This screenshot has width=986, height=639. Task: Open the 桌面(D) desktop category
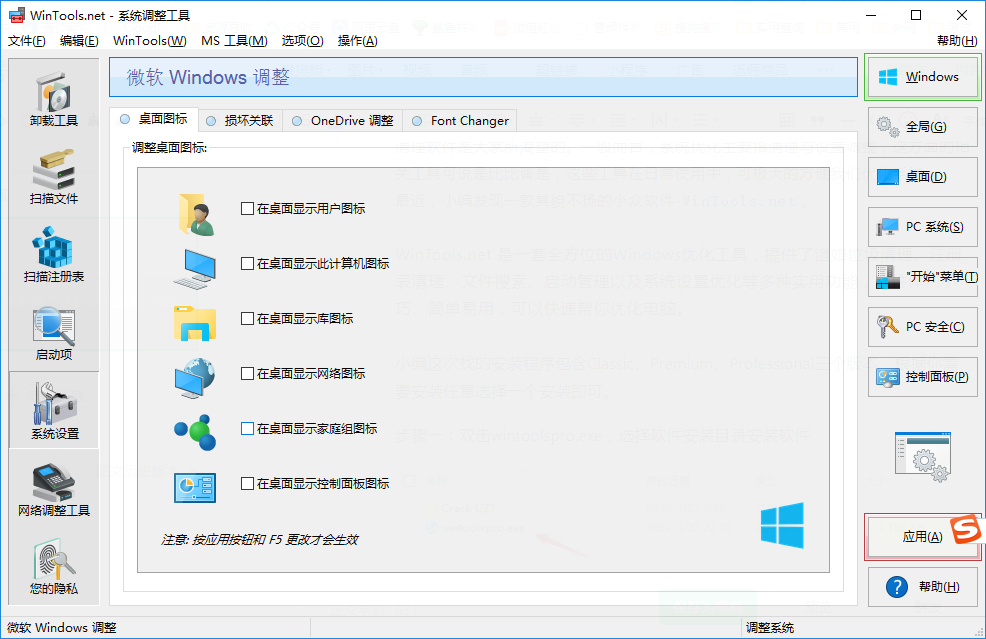tap(922, 177)
